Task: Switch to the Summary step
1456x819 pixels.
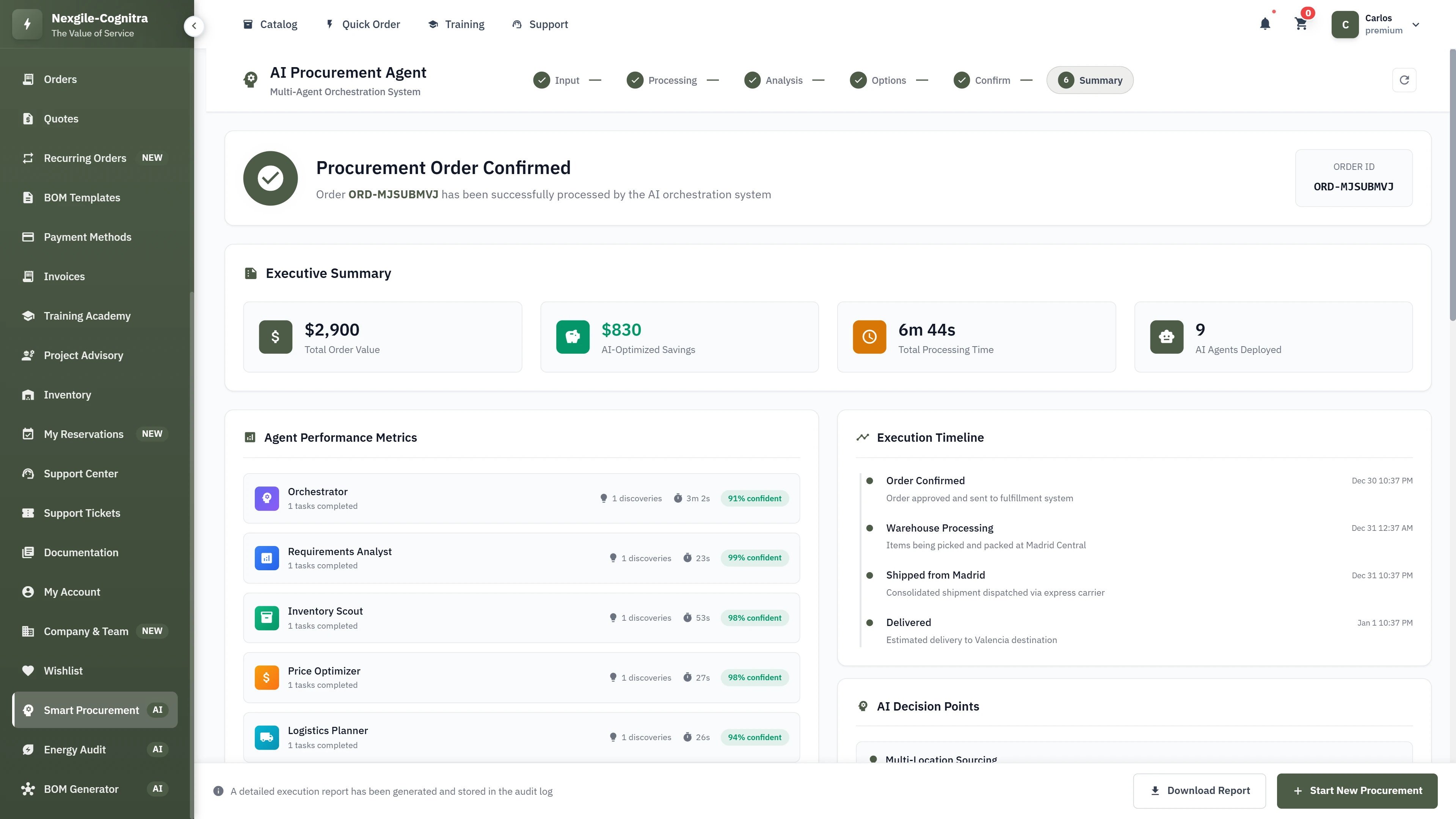Action: pyautogui.click(x=1090, y=80)
